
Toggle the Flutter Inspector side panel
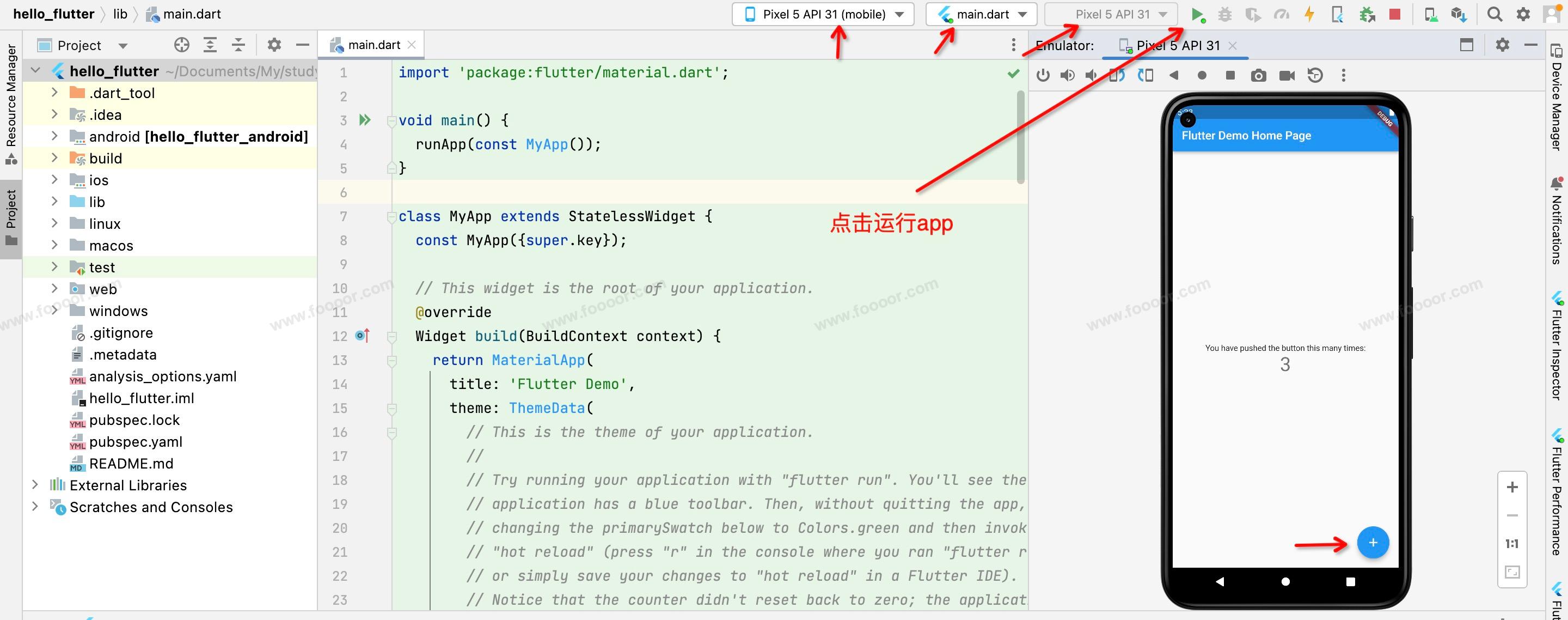[1557, 346]
